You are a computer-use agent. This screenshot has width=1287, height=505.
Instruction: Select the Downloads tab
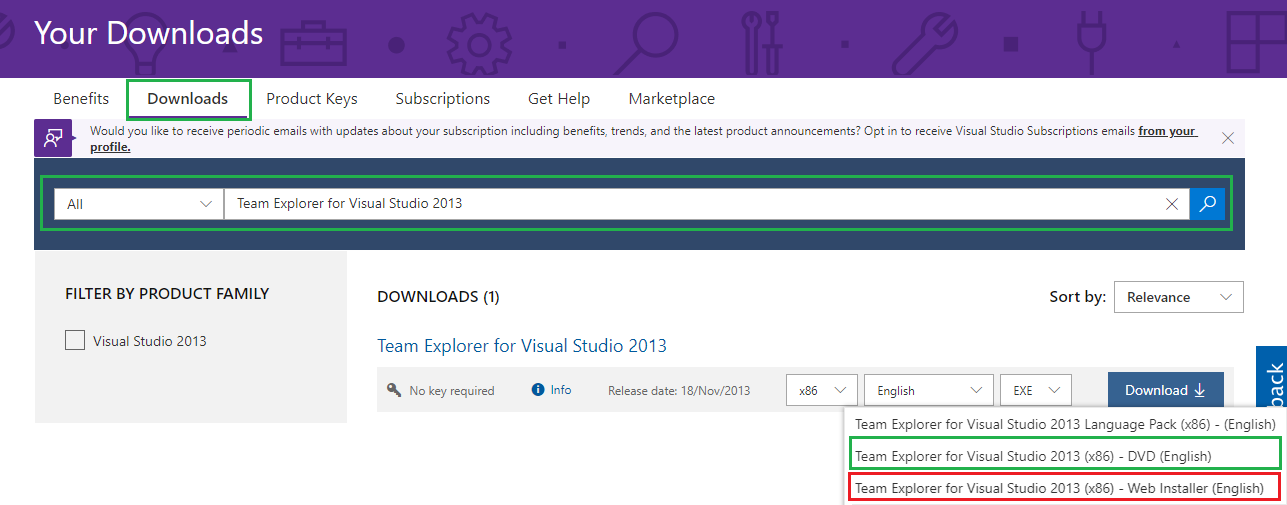(x=188, y=99)
